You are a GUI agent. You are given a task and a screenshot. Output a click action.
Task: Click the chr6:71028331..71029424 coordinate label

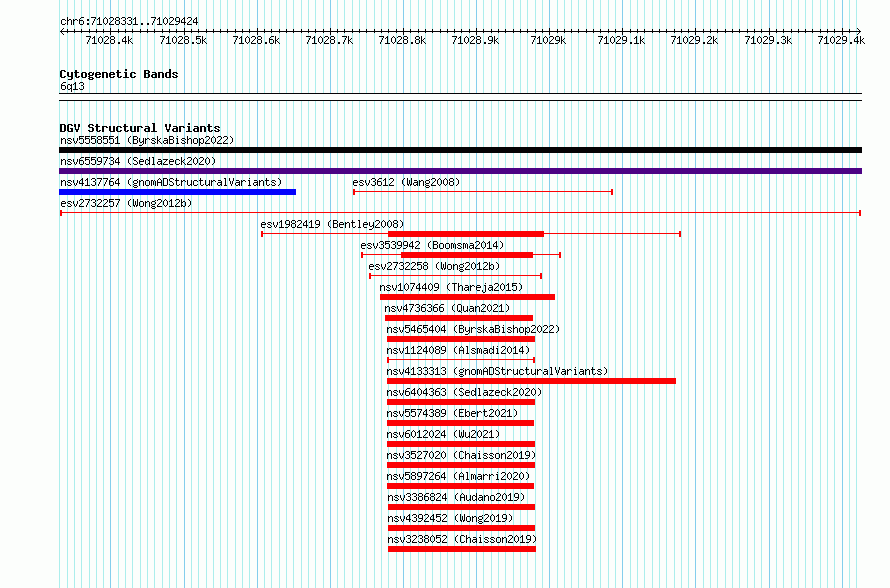(129, 21)
